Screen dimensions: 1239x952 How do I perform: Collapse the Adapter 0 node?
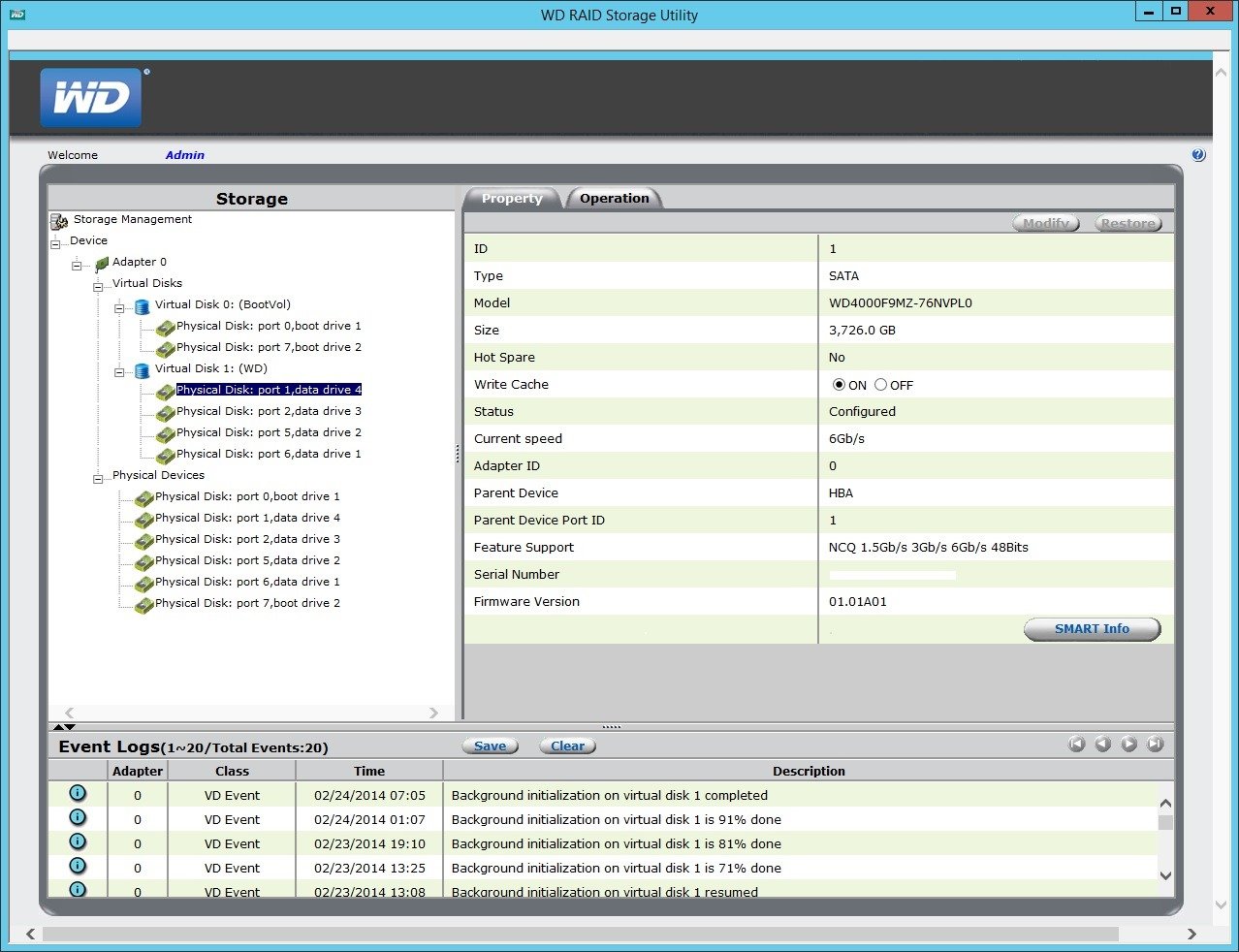click(77, 264)
